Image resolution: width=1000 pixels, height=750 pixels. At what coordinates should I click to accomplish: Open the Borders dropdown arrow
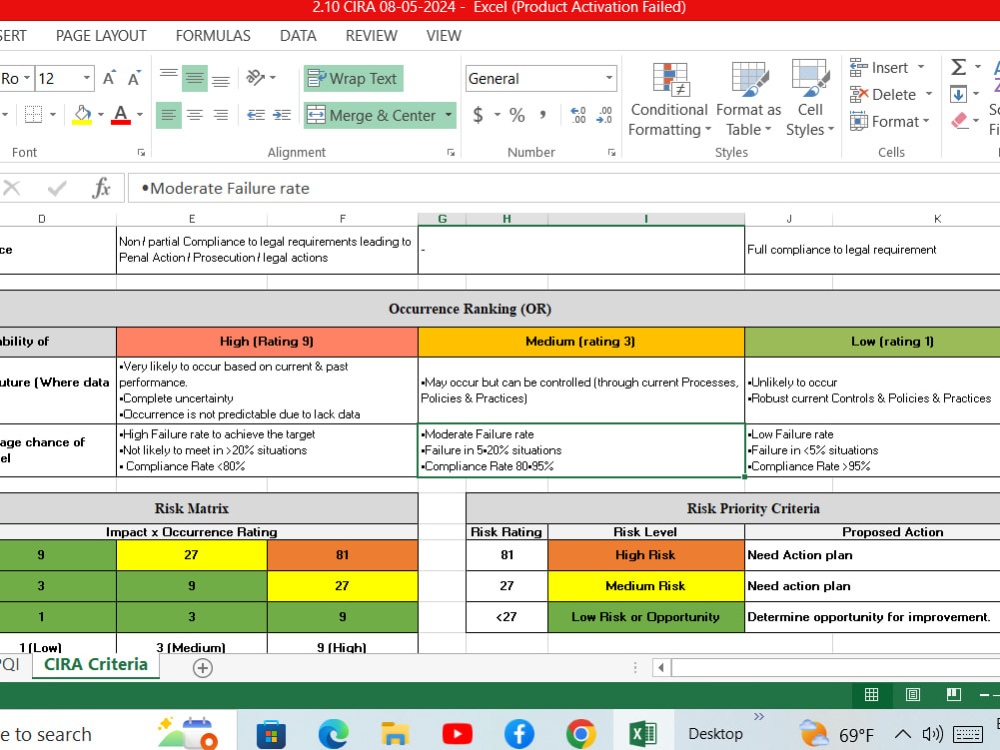53,115
